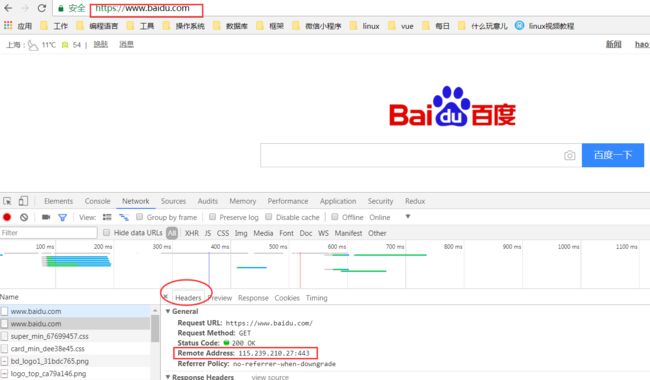This screenshot has height=380, width=650.
Task: Click the Baidu logo
Action: [x=452, y=106]
